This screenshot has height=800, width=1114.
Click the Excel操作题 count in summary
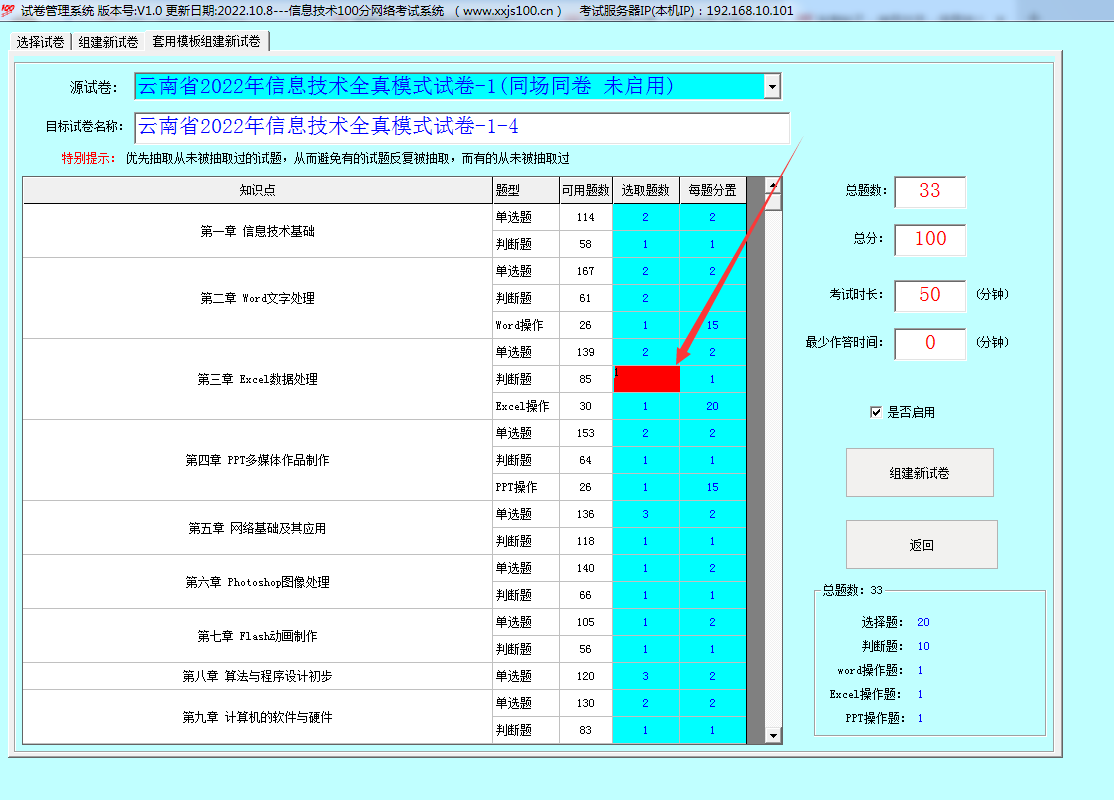920,695
